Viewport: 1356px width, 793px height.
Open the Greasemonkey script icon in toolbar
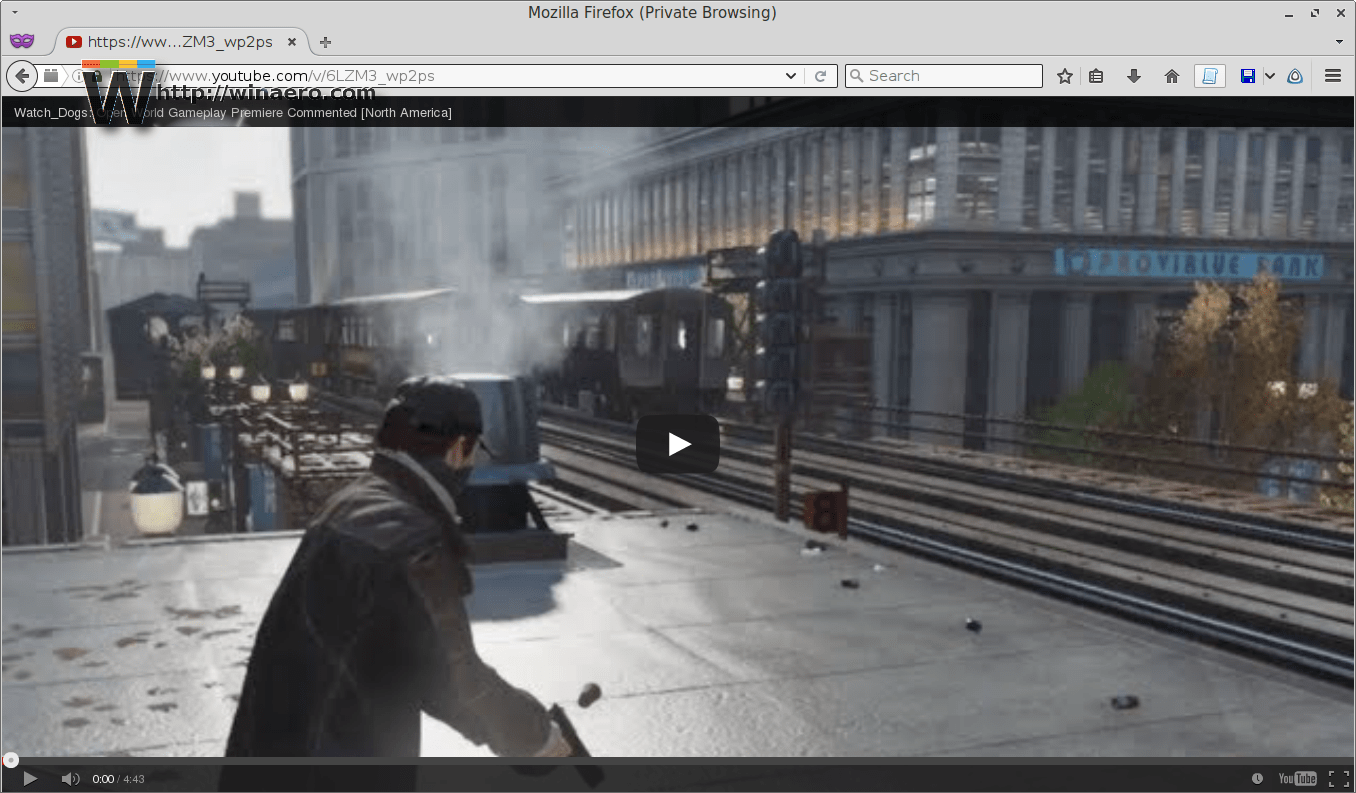(1209, 75)
